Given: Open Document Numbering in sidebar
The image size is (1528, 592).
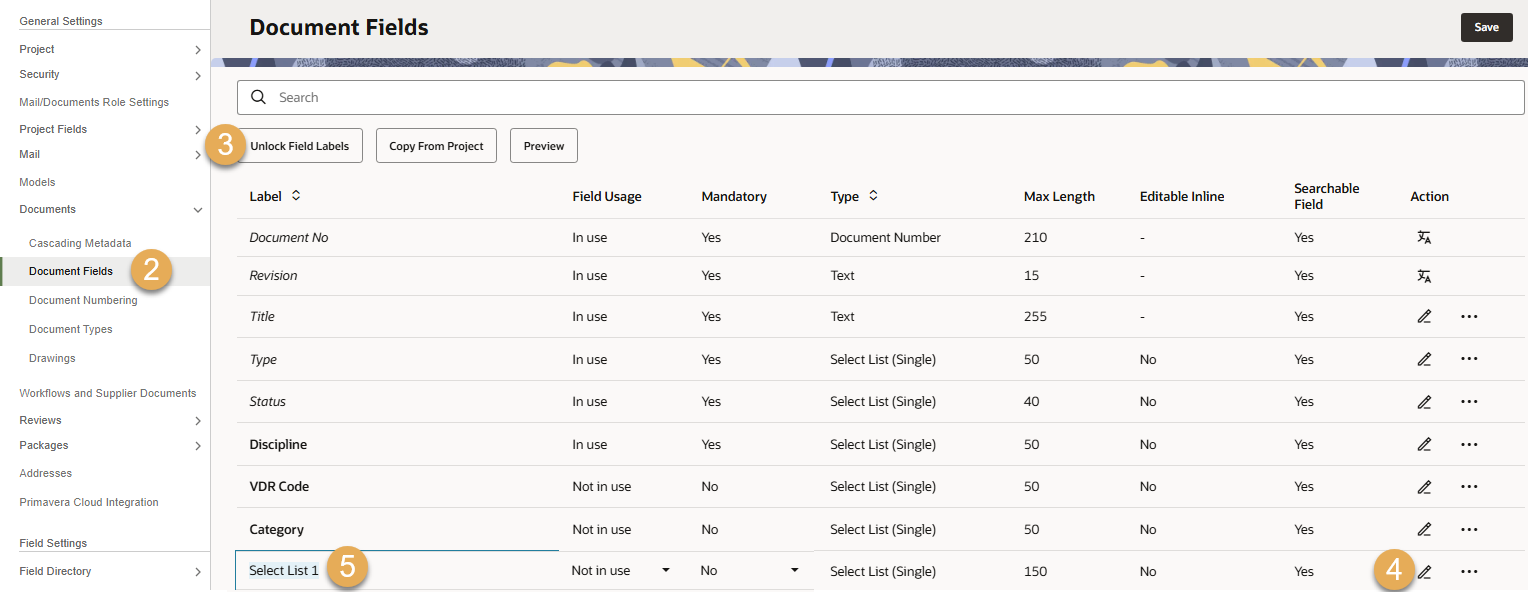Looking at the screenshot, I should tap(83, 300).
